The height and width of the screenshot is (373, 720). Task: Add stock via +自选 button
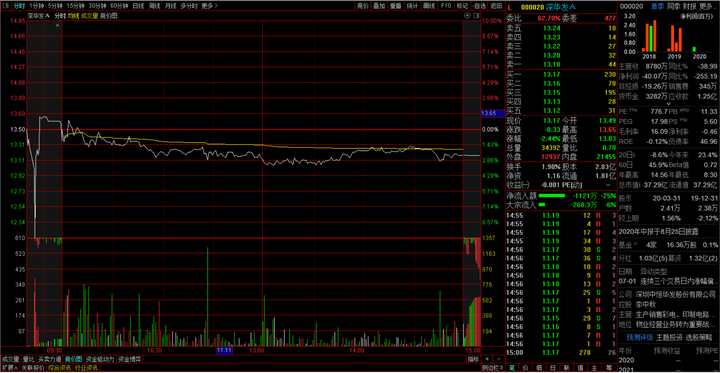pyautogui.click(x=478, y=6)
